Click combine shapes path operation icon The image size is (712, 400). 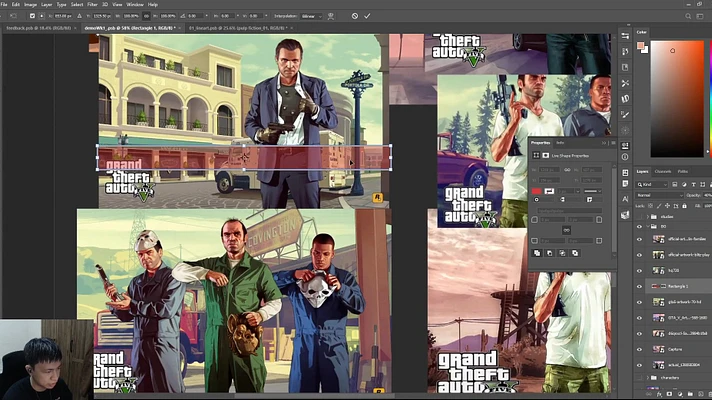pyautogui.click(x=537, y=253)
